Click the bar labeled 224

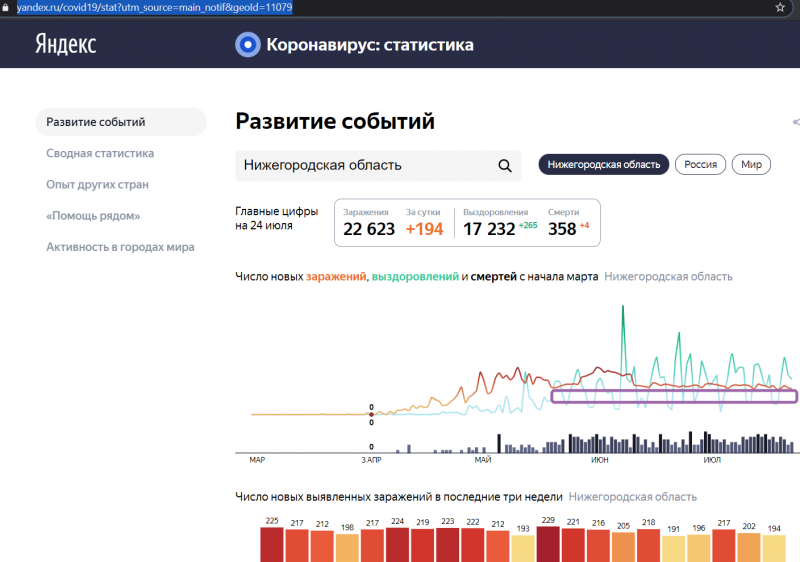point(397,545)
